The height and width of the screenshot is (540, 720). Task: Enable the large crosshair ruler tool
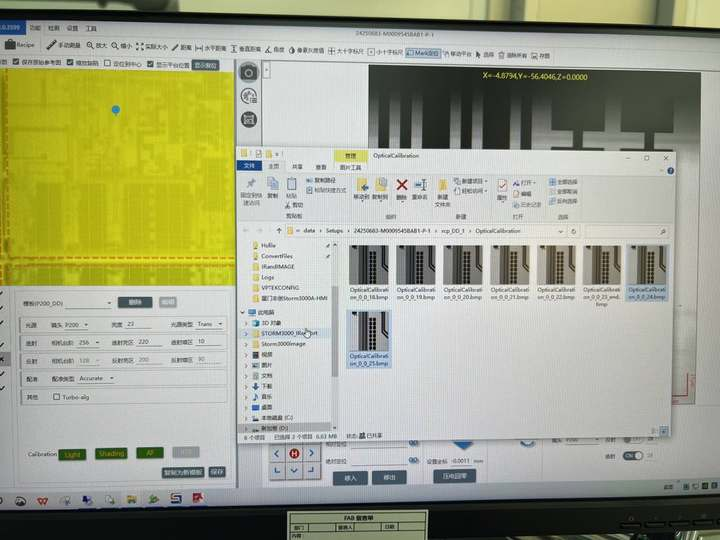click(346, 51)
